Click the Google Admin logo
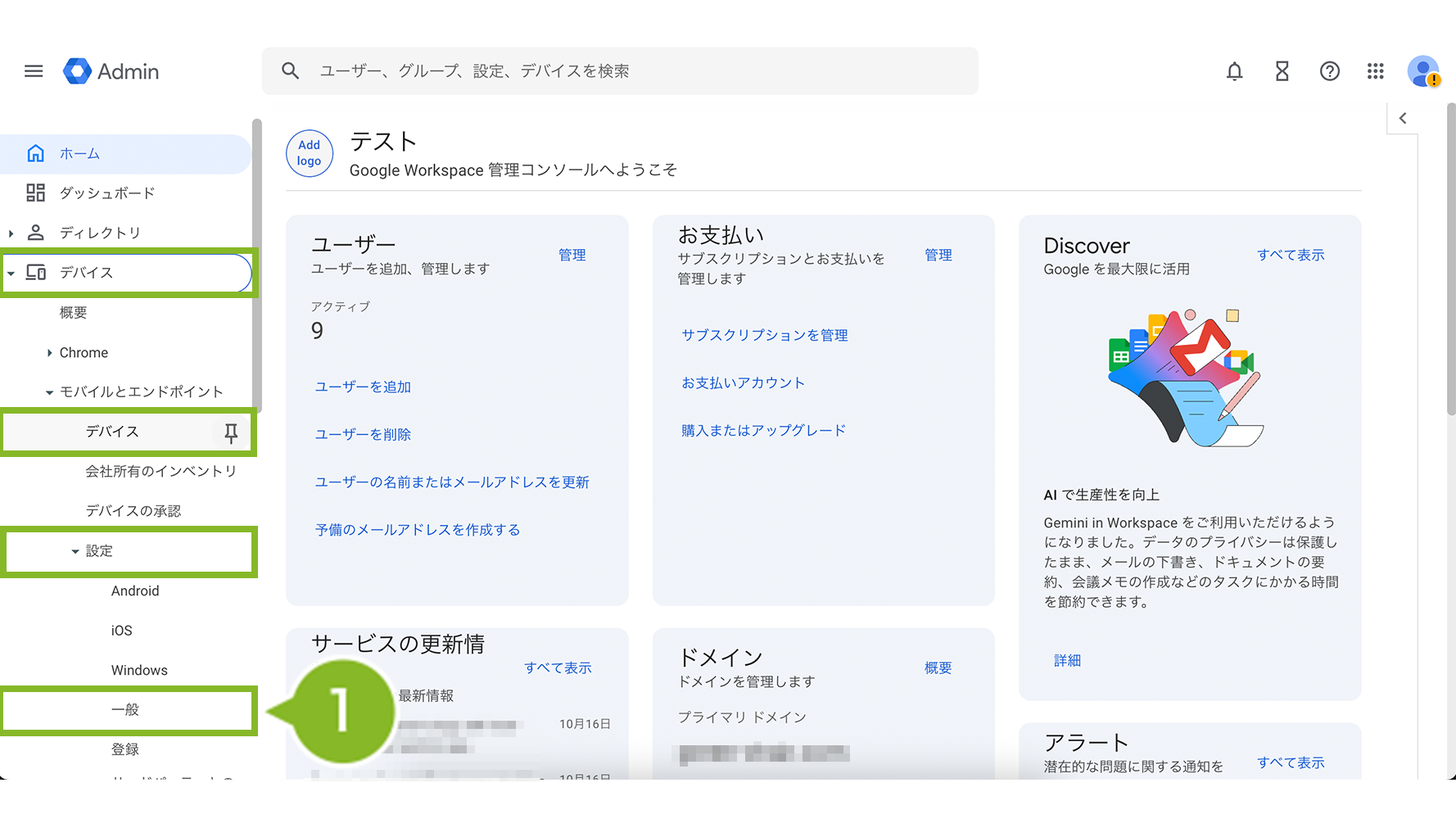The height and width of the screenshot is (819, 1456). tap(111, 71)
